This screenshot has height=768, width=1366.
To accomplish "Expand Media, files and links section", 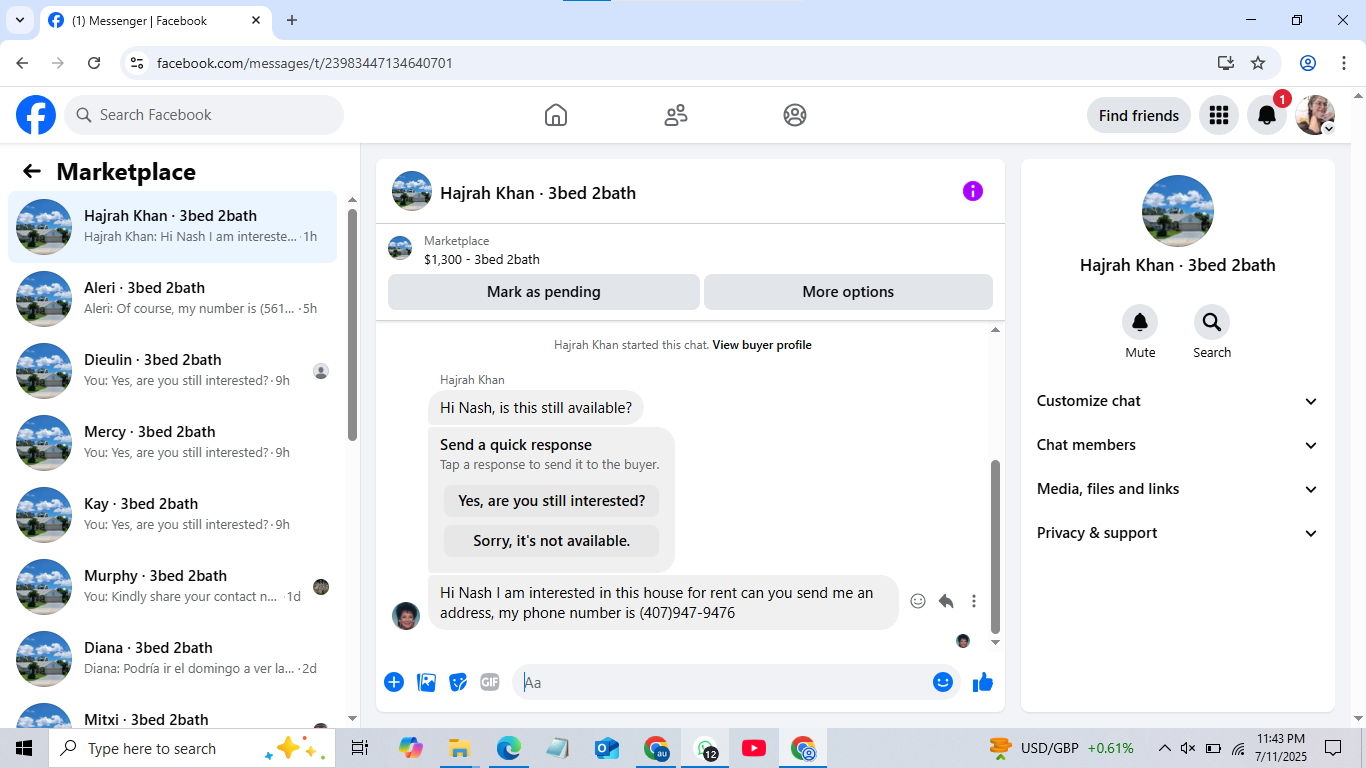I will (x=1178, y=489).
